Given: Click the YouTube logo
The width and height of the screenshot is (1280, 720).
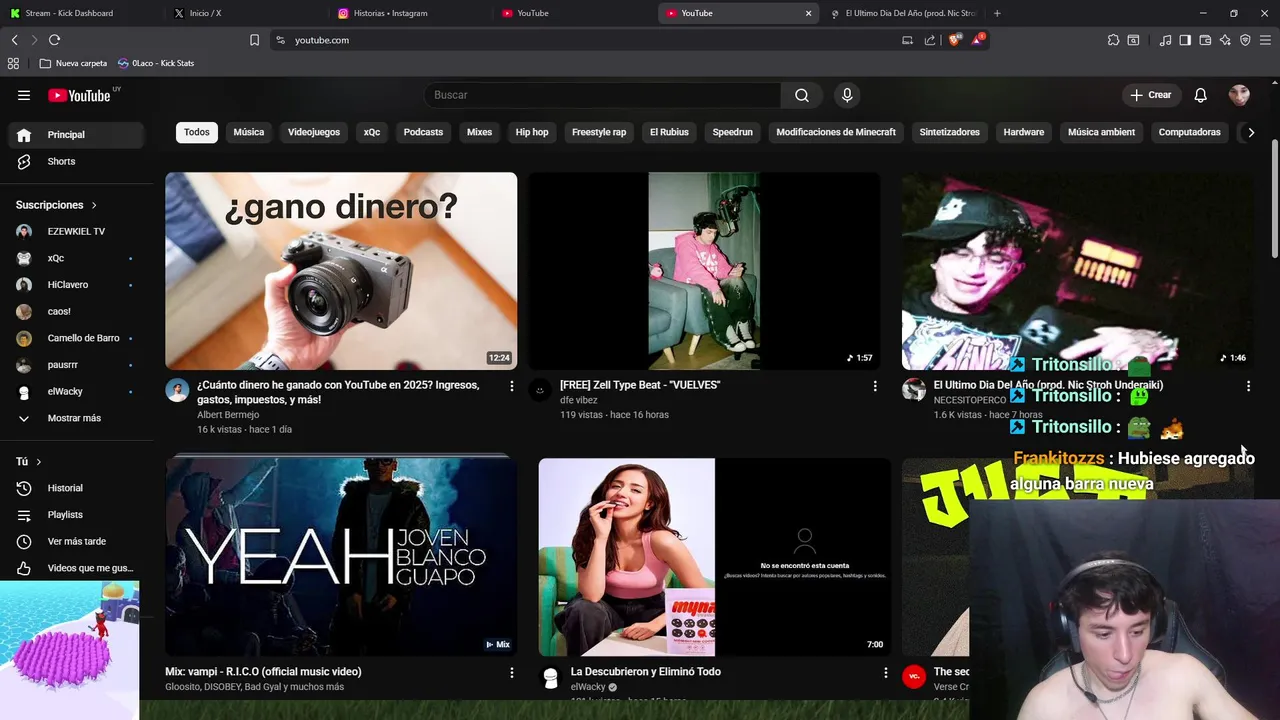Looking at the screenshot, I should coord(79,95).
